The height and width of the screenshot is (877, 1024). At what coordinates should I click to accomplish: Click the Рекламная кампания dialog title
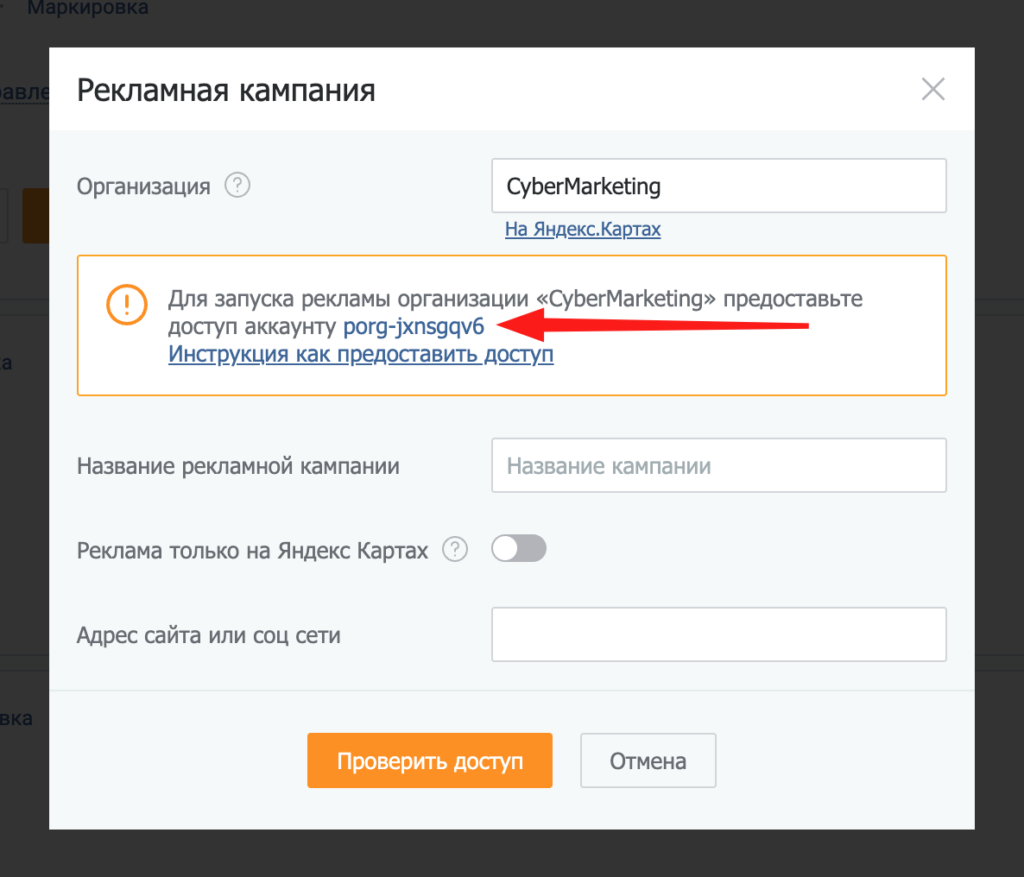click(x=226, y=90)
